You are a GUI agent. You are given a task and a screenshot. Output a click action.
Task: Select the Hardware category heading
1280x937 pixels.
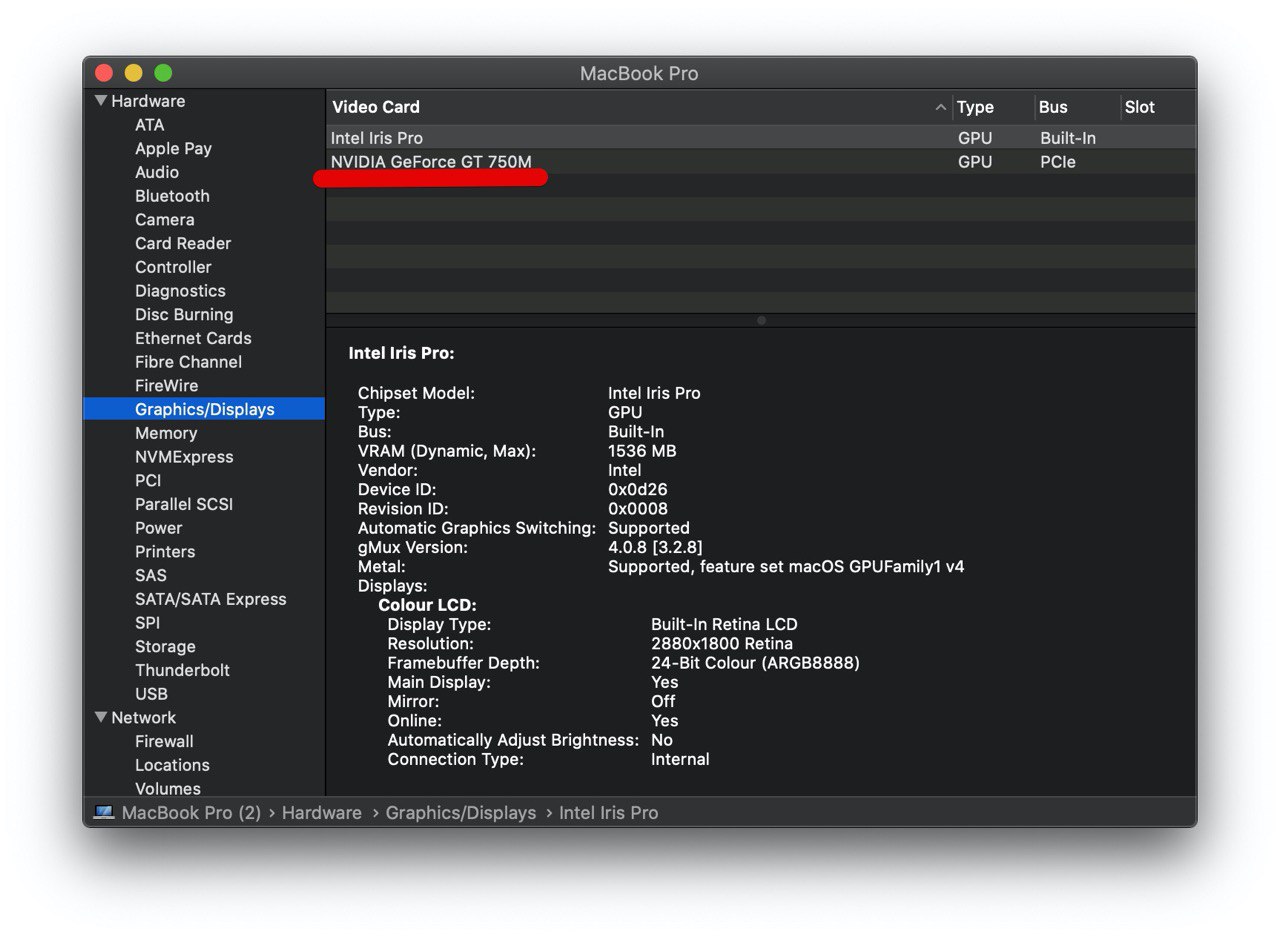click(x=148, y=101)
